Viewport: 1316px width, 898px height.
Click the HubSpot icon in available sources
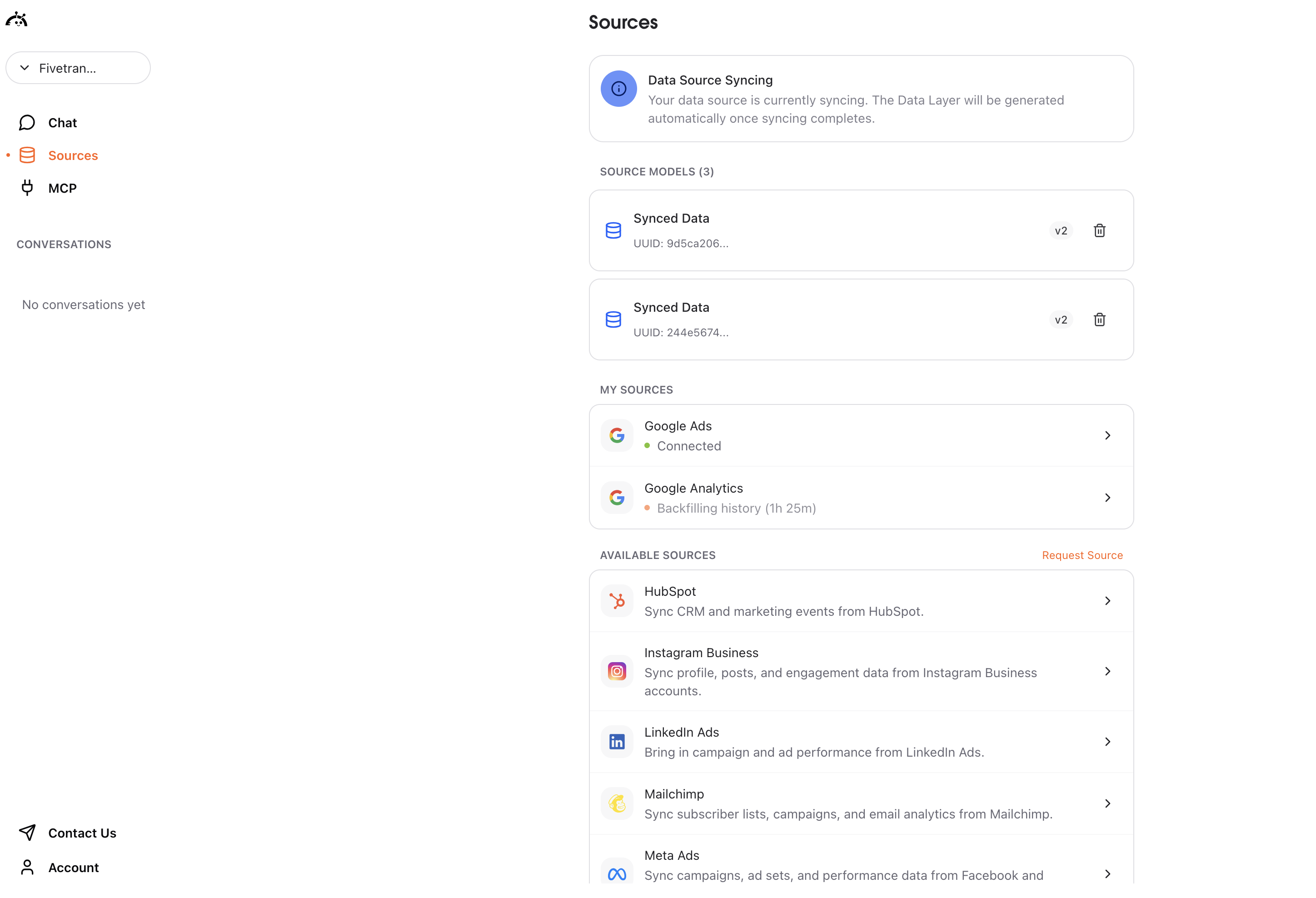point(617,601)
